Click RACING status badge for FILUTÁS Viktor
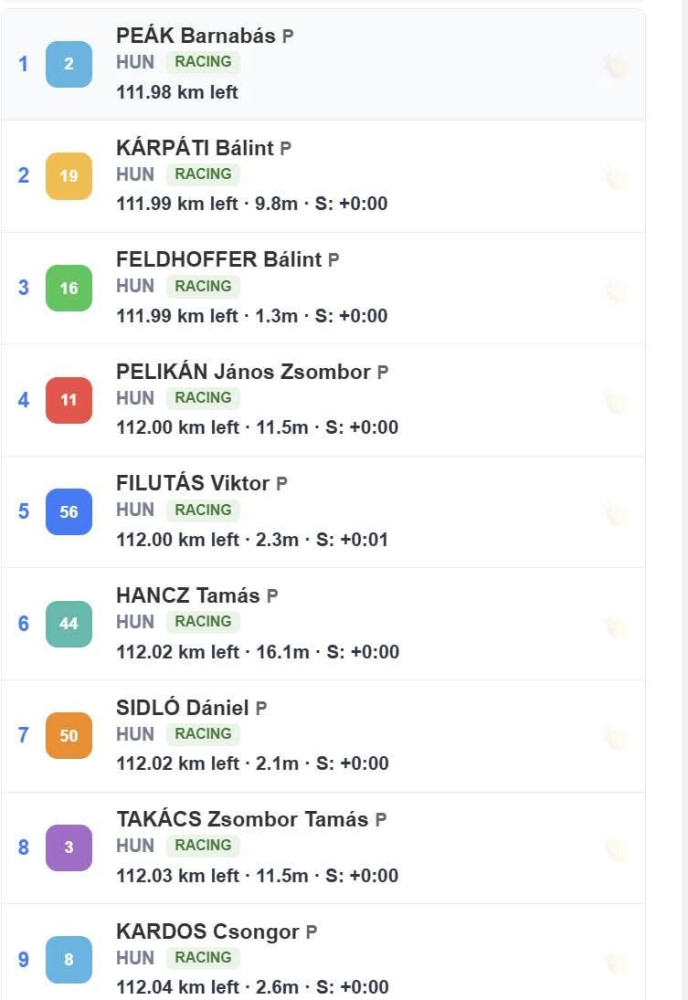 (x=203, y=510)
